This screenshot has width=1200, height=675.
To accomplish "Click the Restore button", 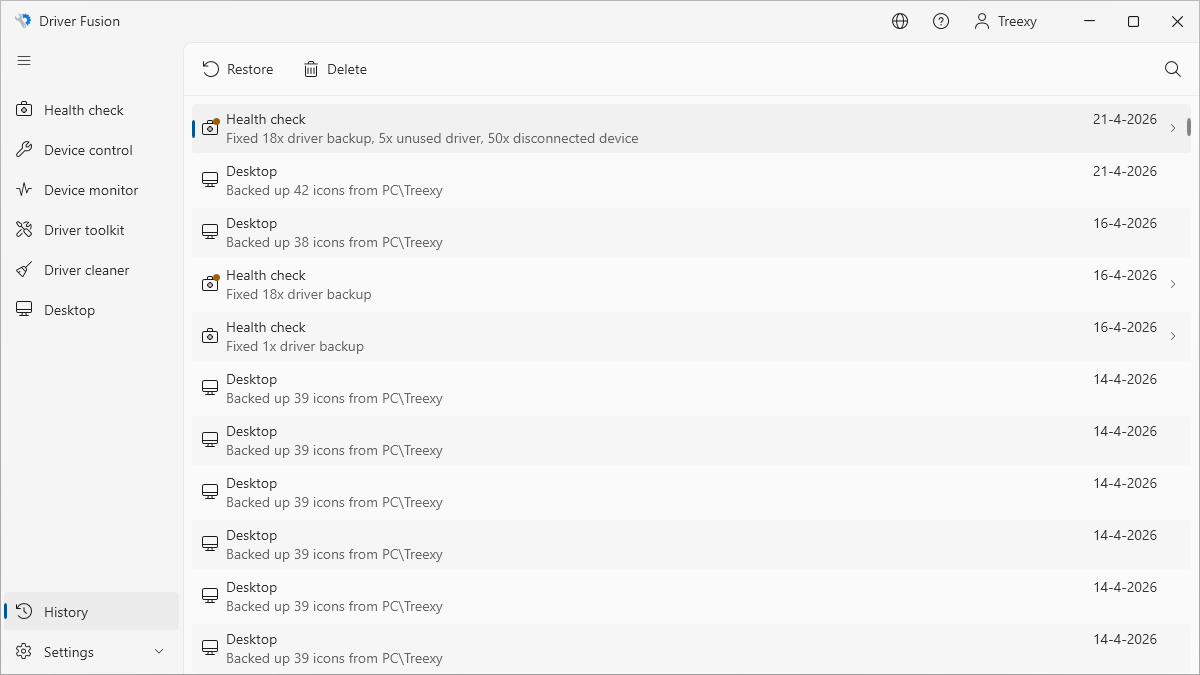I will 238,69.
